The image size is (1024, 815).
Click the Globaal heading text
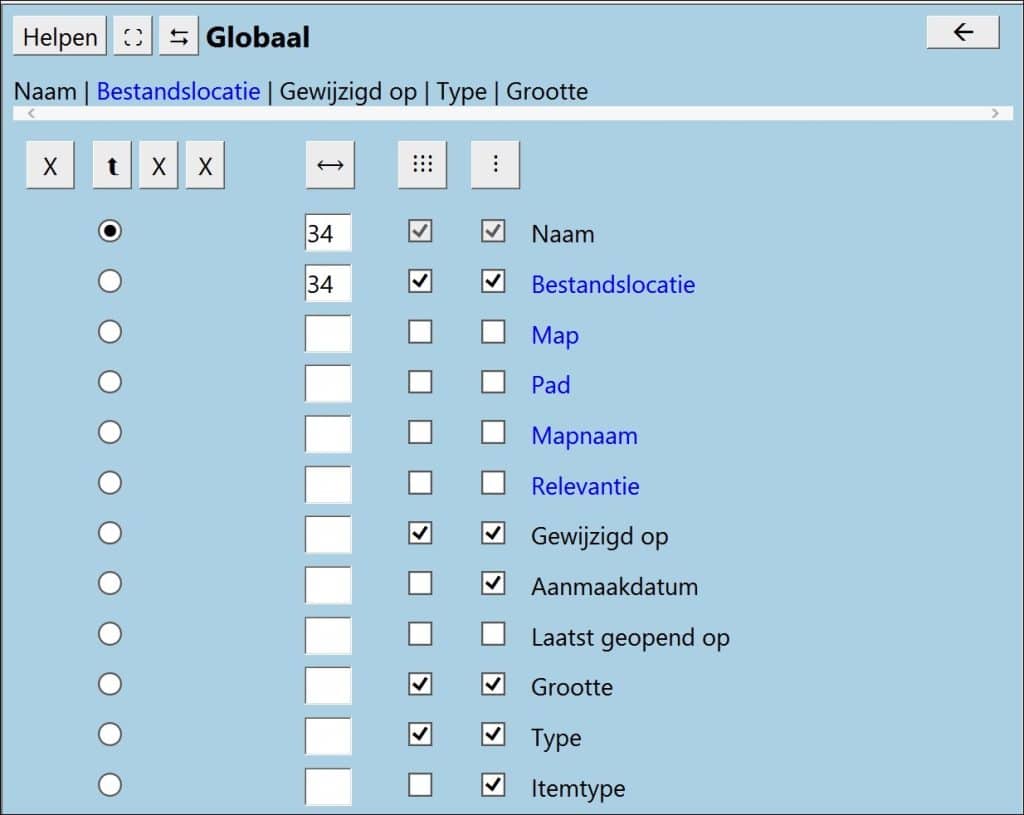(258, 37)
